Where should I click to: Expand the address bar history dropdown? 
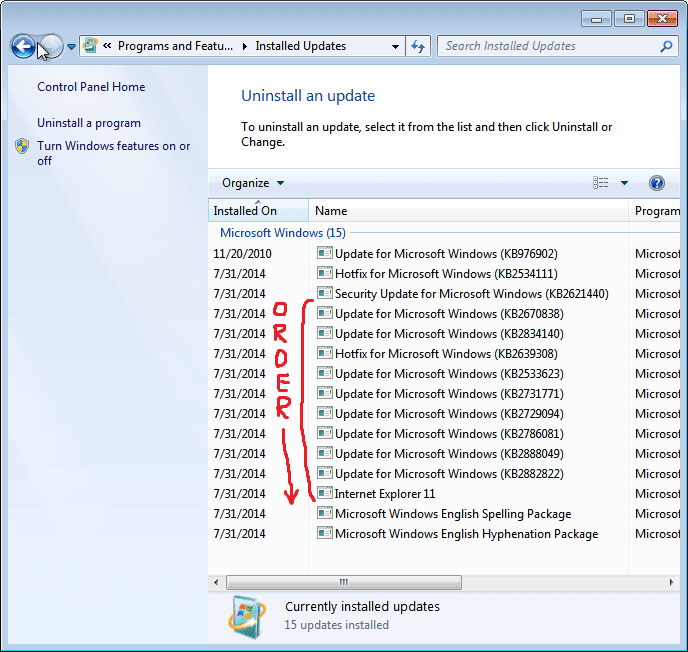click(x=395, y=47)
